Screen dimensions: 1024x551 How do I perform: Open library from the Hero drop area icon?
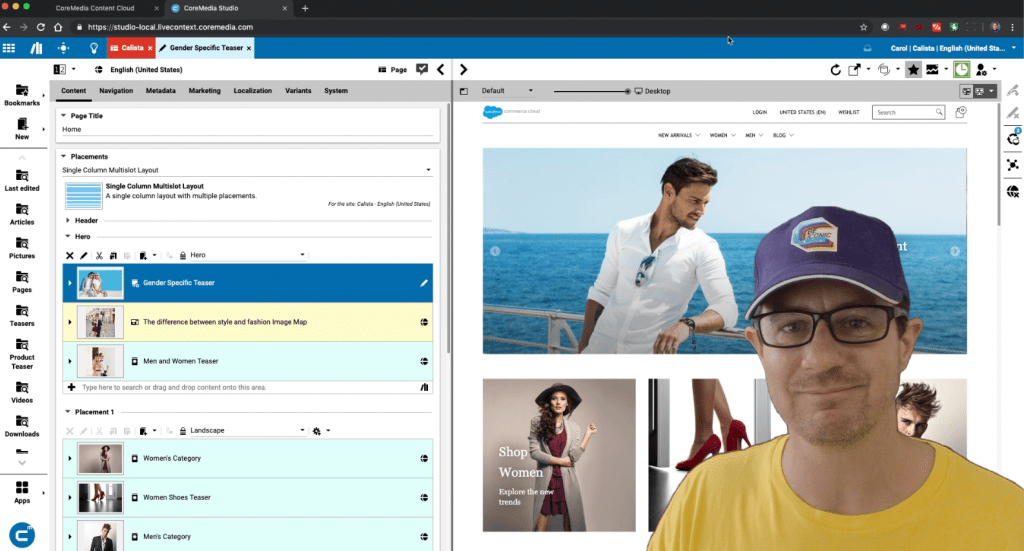pos(424,387)
